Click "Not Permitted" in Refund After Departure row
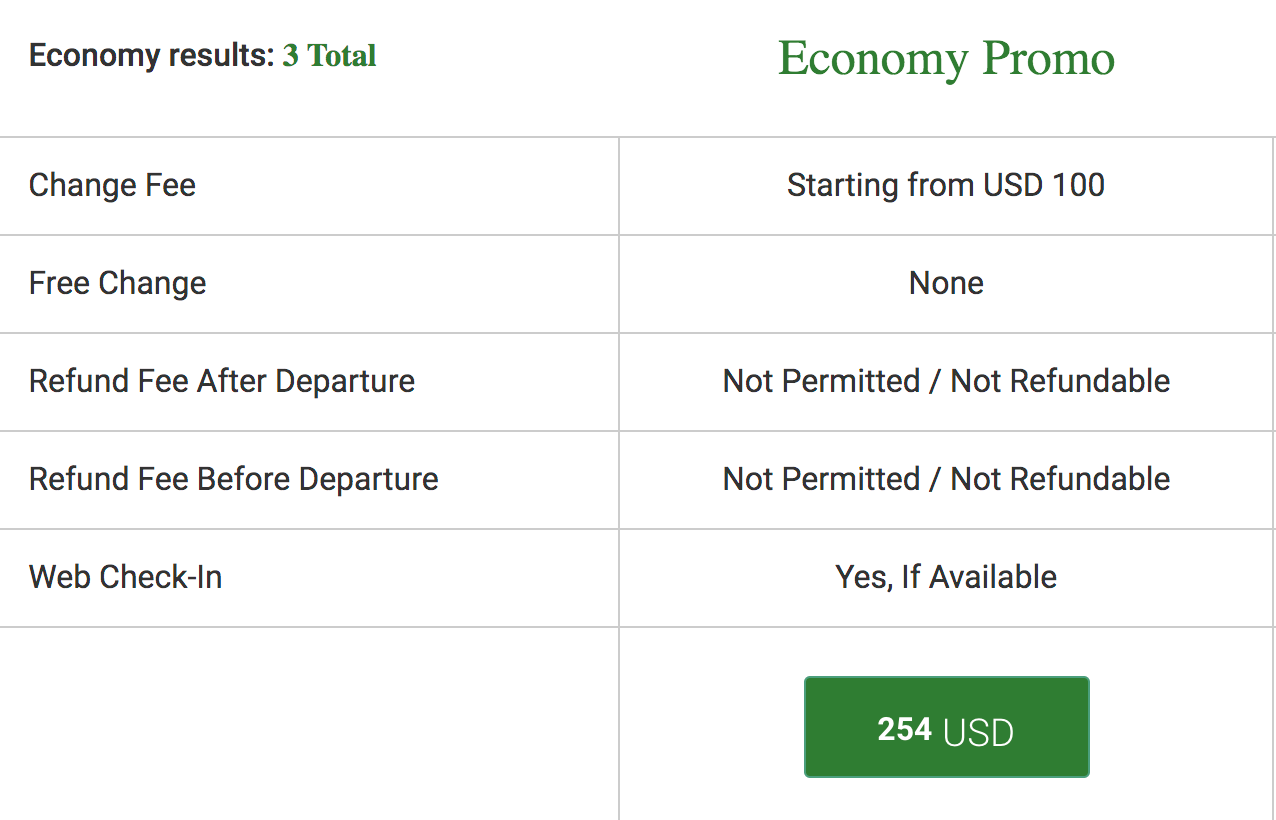 (x=821, y=381)
